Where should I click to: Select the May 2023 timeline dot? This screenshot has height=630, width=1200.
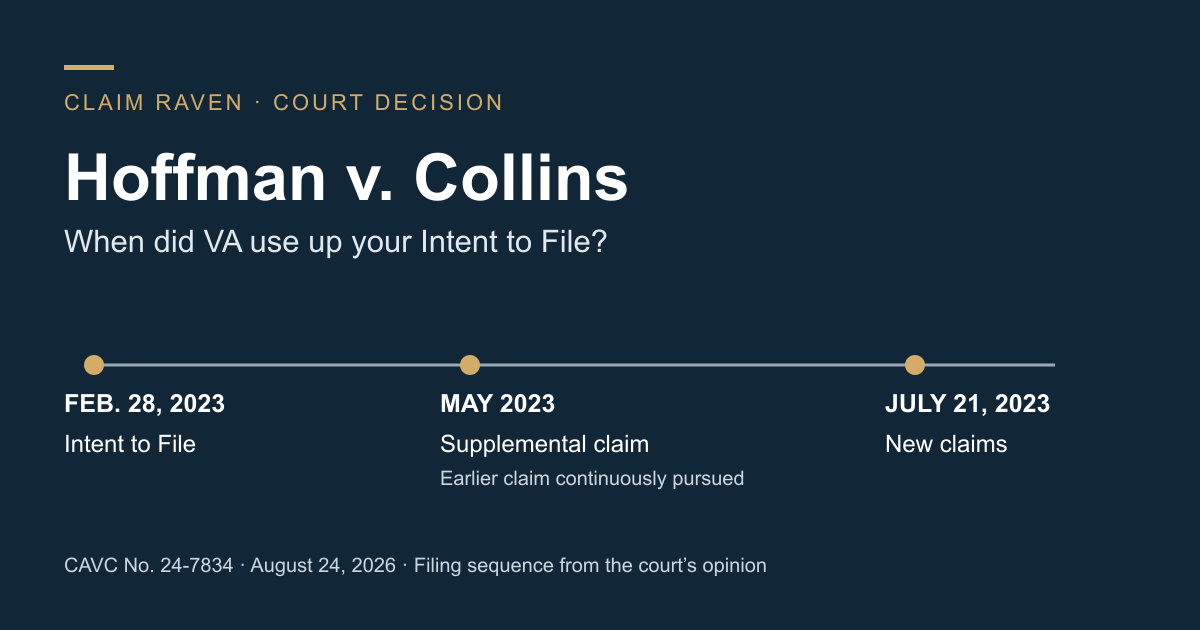click(470, 365)
